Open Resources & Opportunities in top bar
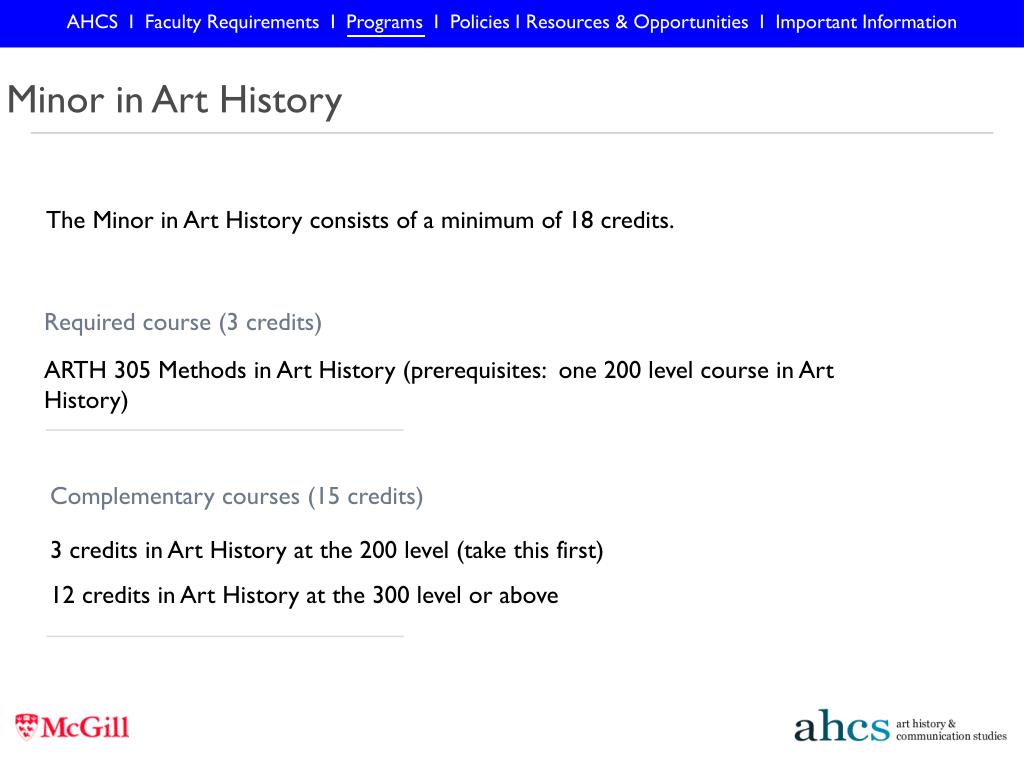Viewport: 1024px width, 768px height. pos(637,22)
